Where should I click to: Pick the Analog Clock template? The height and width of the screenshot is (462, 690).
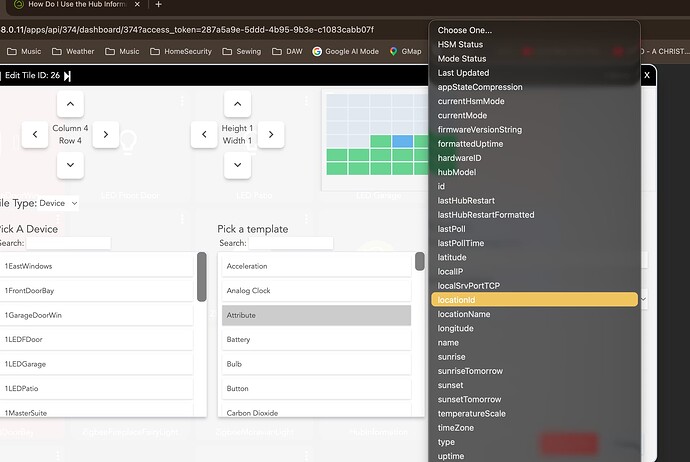(x=316, y=291)
